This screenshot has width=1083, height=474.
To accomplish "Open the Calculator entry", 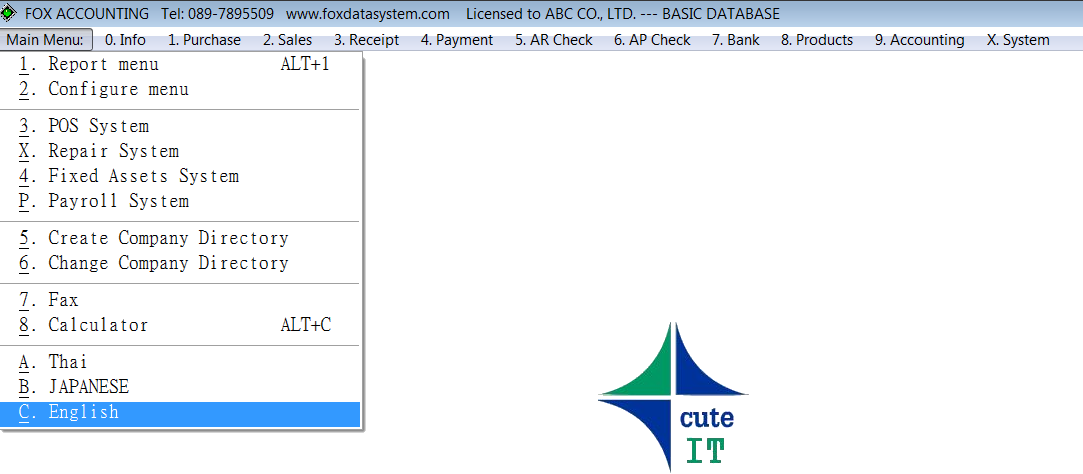I will pos(180,325).
